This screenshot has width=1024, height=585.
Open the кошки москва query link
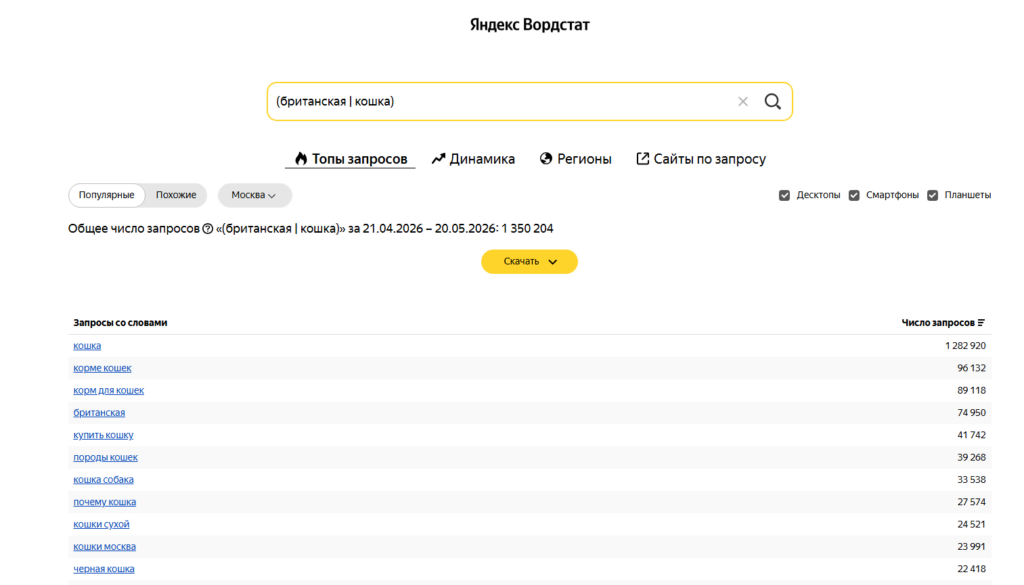(x=104, y=546)
